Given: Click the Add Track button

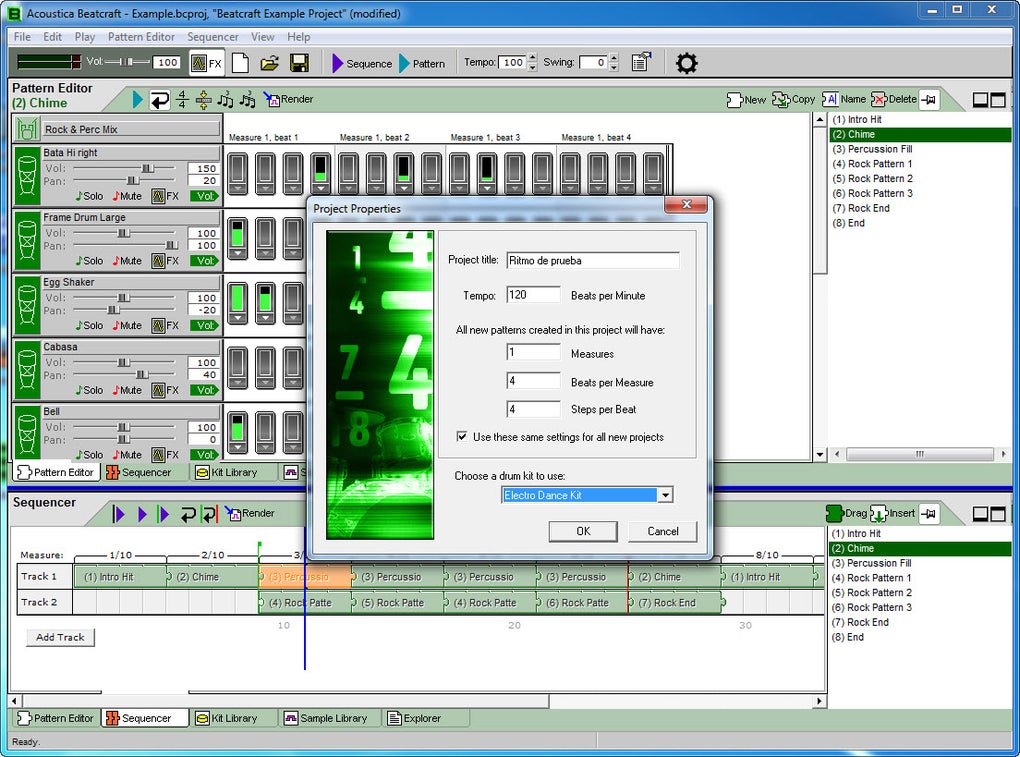Looking at the screenshot, I should coord(60,637).
